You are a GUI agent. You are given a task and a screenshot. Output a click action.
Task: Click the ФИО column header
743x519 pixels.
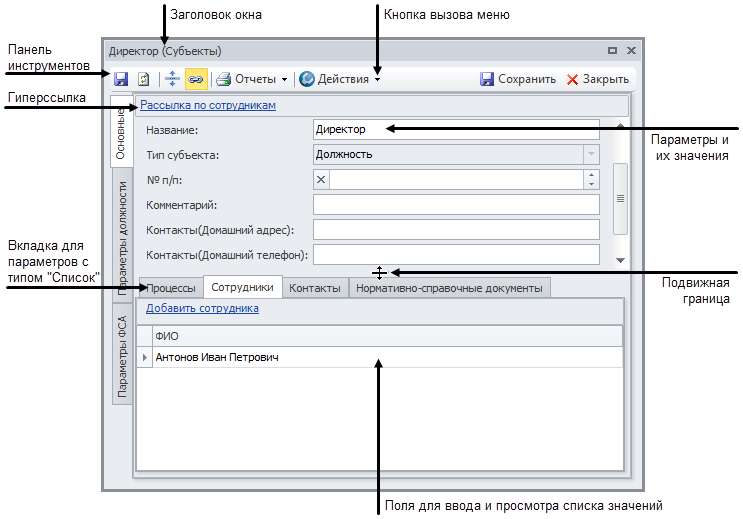coord(387,336)
